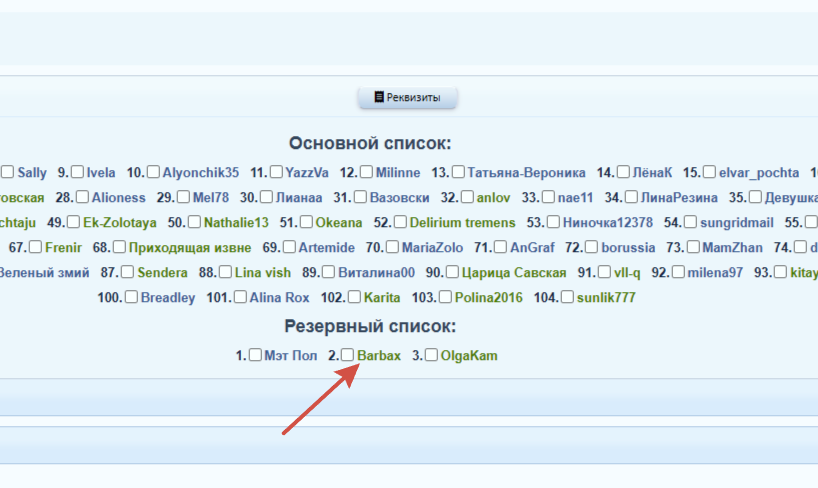Open the Татьяна-Вероника user link

[x=526, y=173]
